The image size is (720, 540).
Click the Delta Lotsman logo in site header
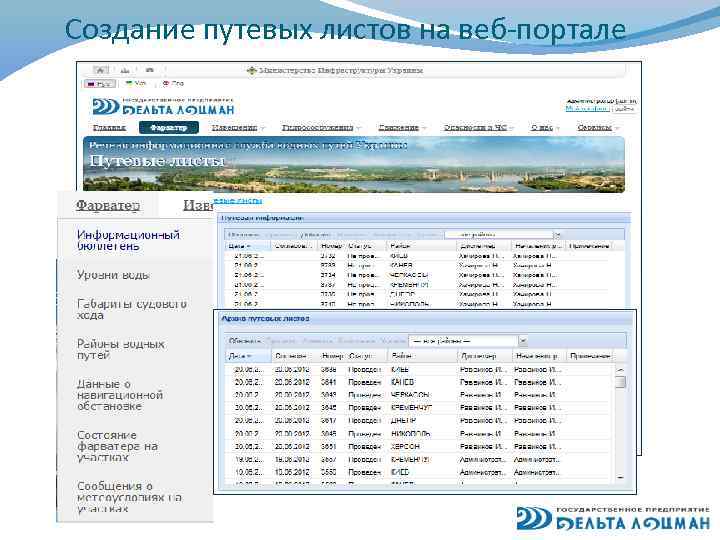(163, 107)
